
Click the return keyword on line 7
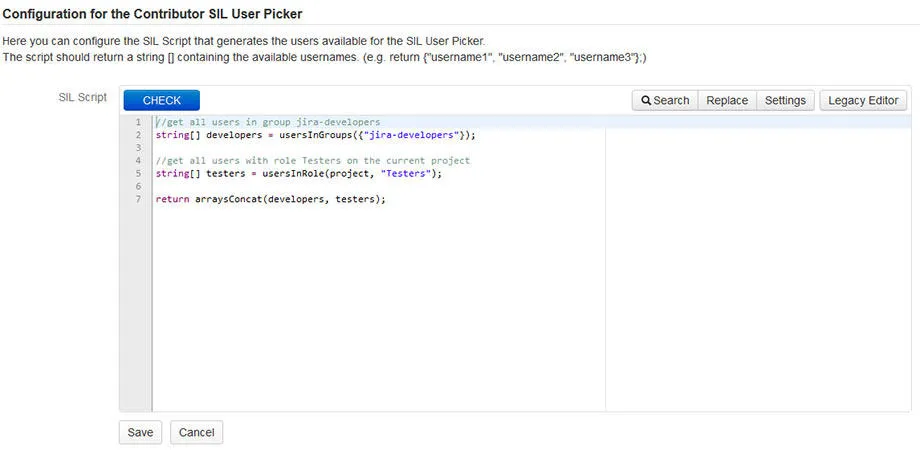coord(172,199)
